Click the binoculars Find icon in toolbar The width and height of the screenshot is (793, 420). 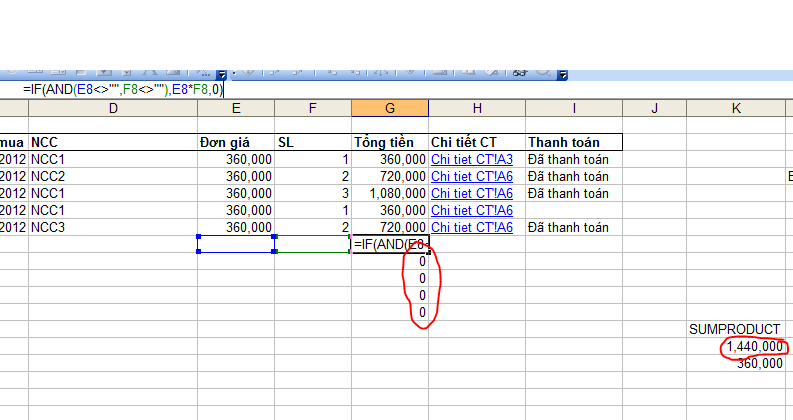tap(520, 73)
